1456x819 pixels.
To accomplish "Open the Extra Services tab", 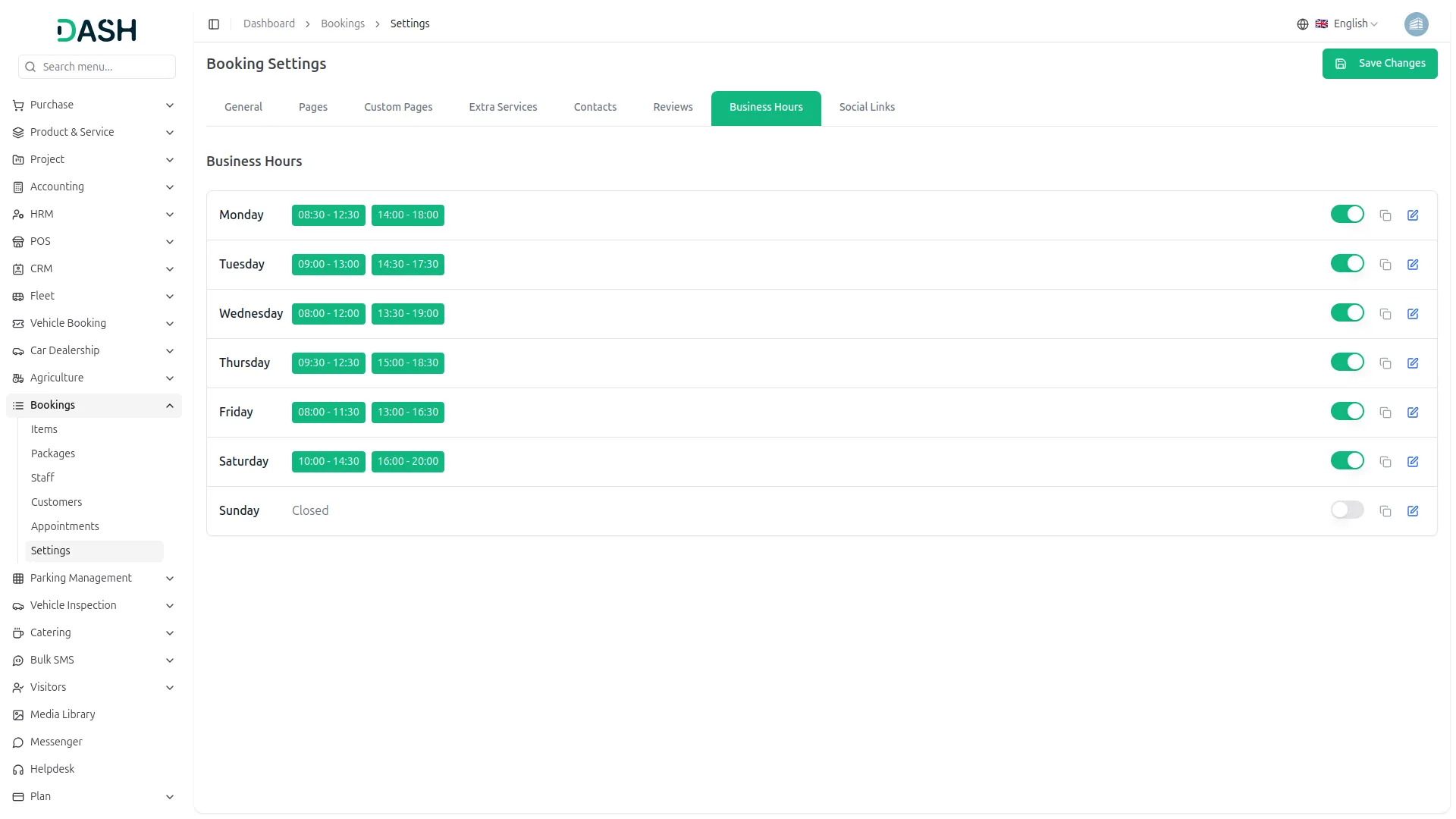I will pyautogui.click(x=503, y=108).
